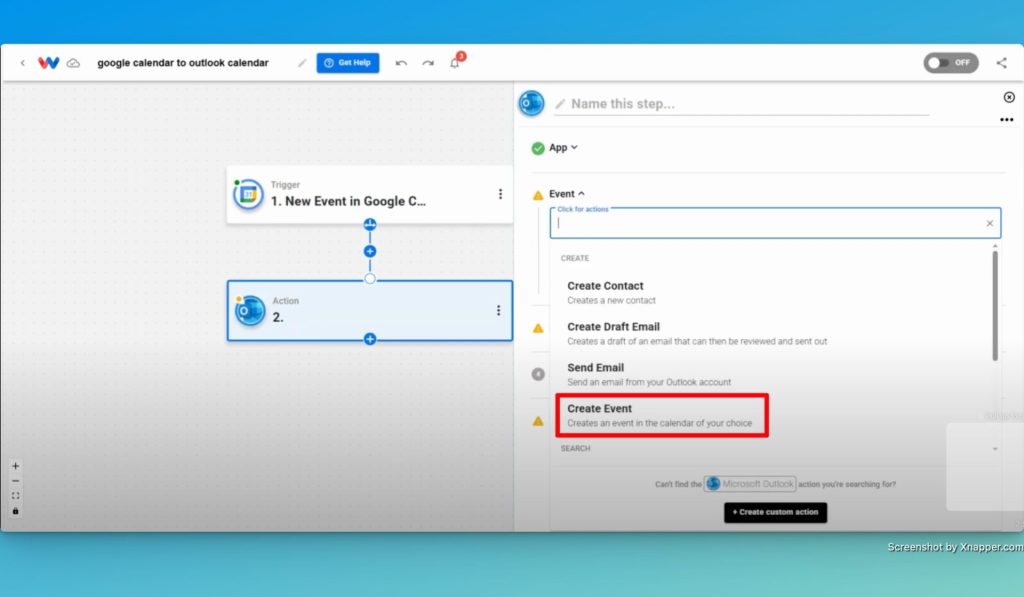Click the Outlook icon in panel header
This screenshot has height=597, width=1024.
(x=531, y=103)
